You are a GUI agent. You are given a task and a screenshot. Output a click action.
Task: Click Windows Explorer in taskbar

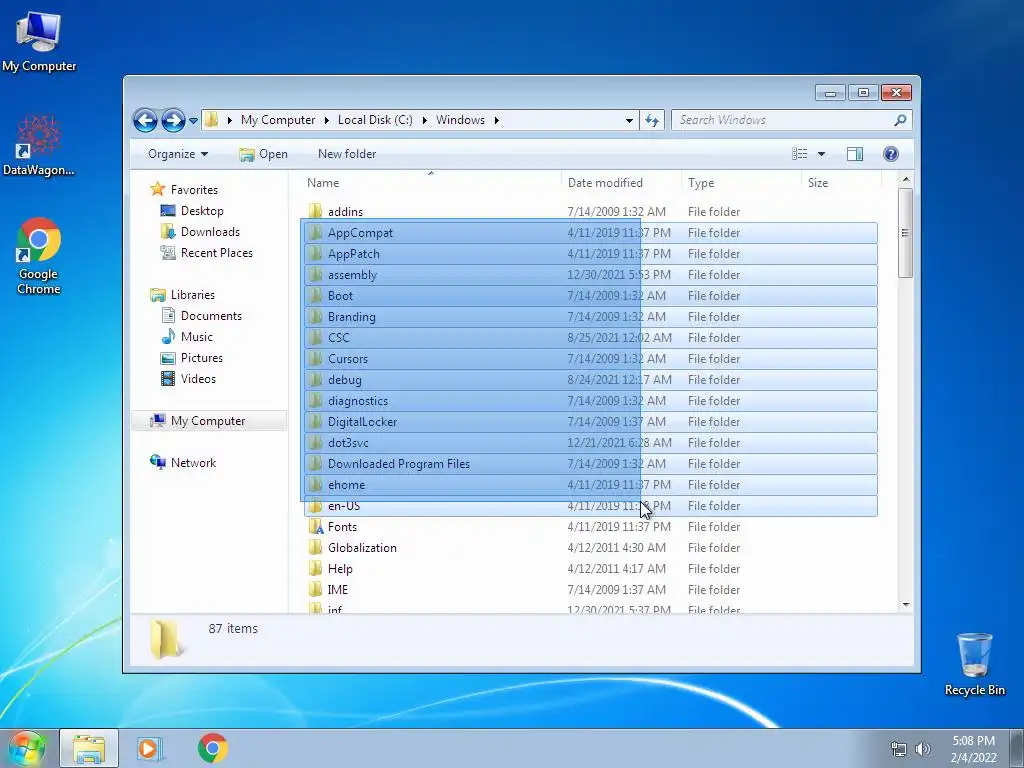tap(89, 748)
